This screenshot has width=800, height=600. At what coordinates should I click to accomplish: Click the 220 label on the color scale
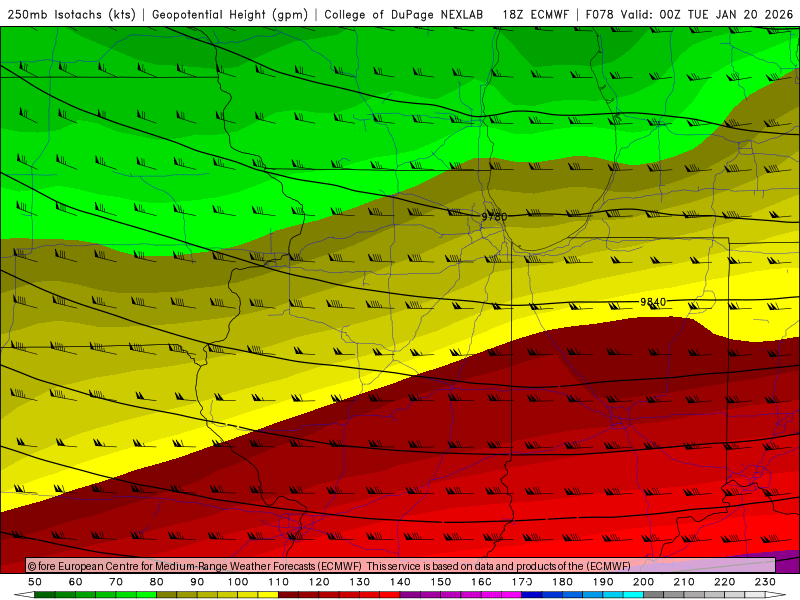[x=724, y=582]
